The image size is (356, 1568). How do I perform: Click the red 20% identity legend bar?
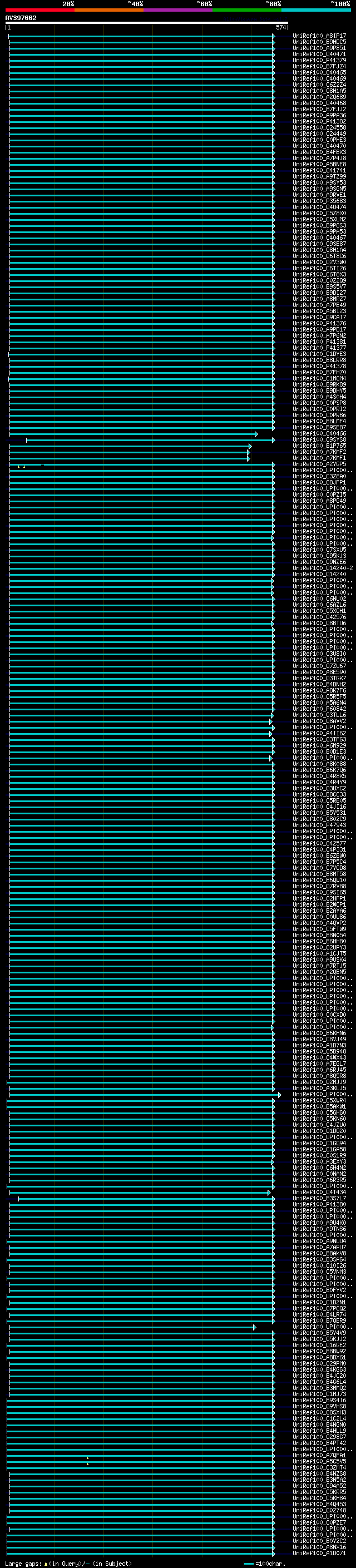(39, 10)
